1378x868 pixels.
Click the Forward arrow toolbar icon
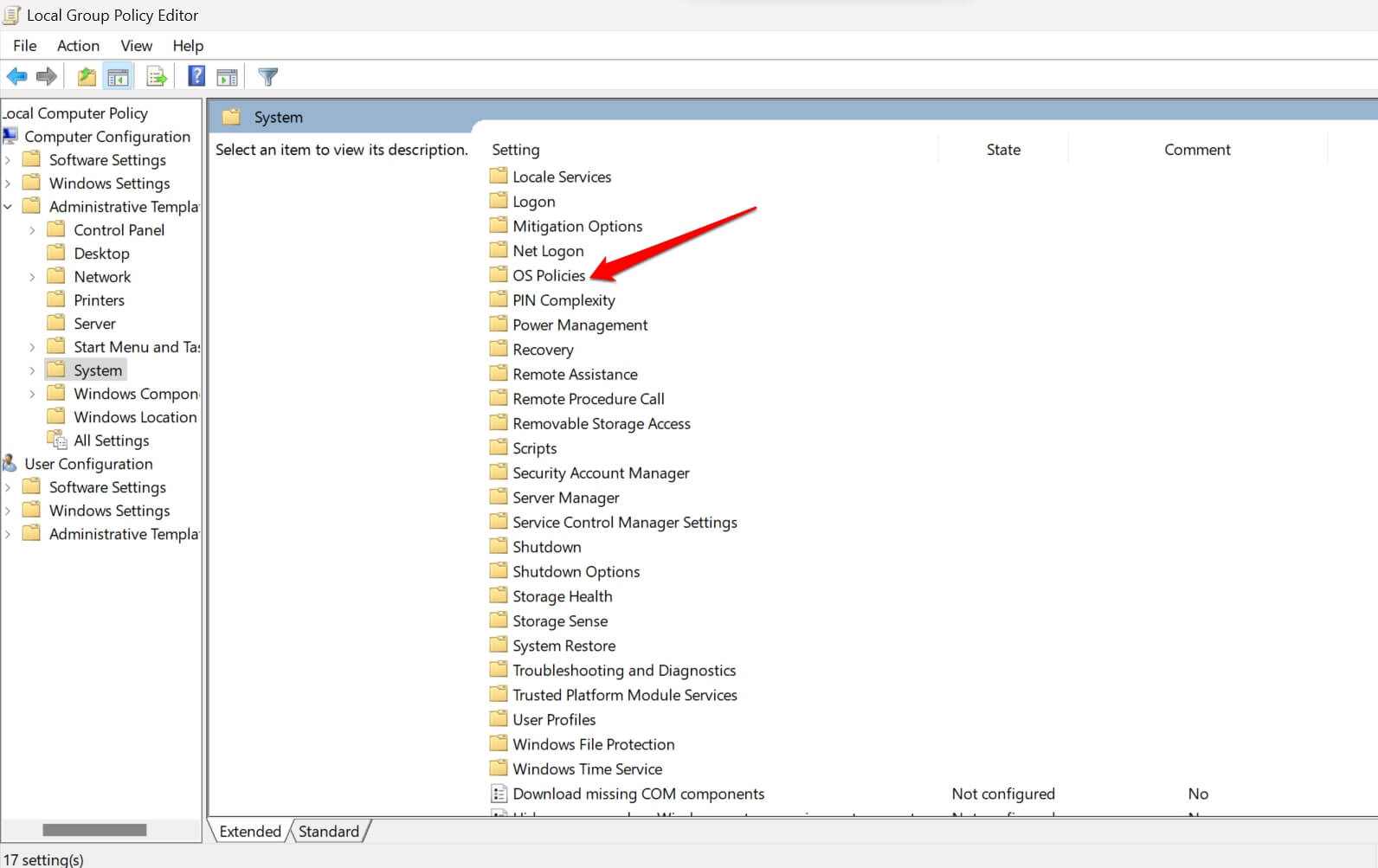coord(47,76)
